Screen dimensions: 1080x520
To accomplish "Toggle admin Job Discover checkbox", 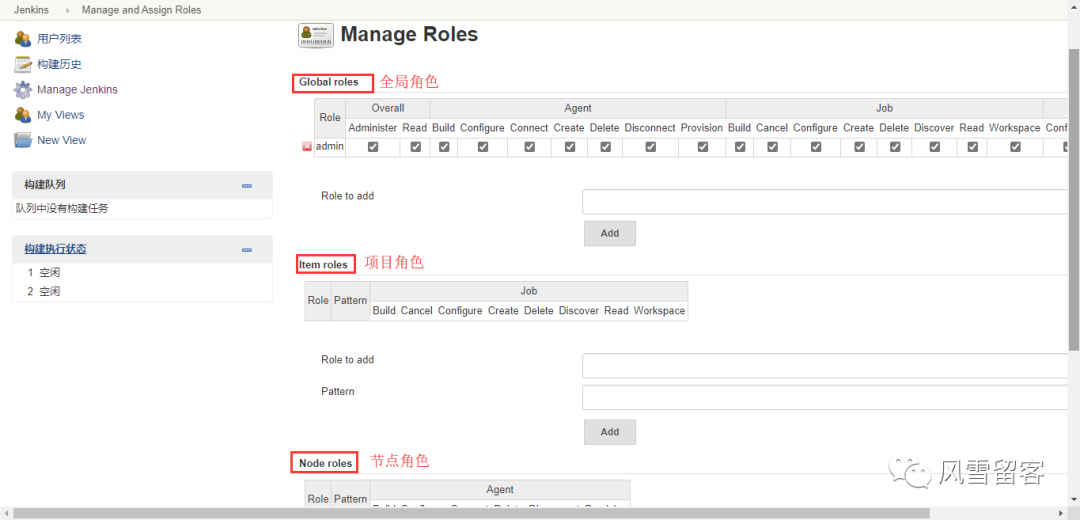I will coord(935,147).
